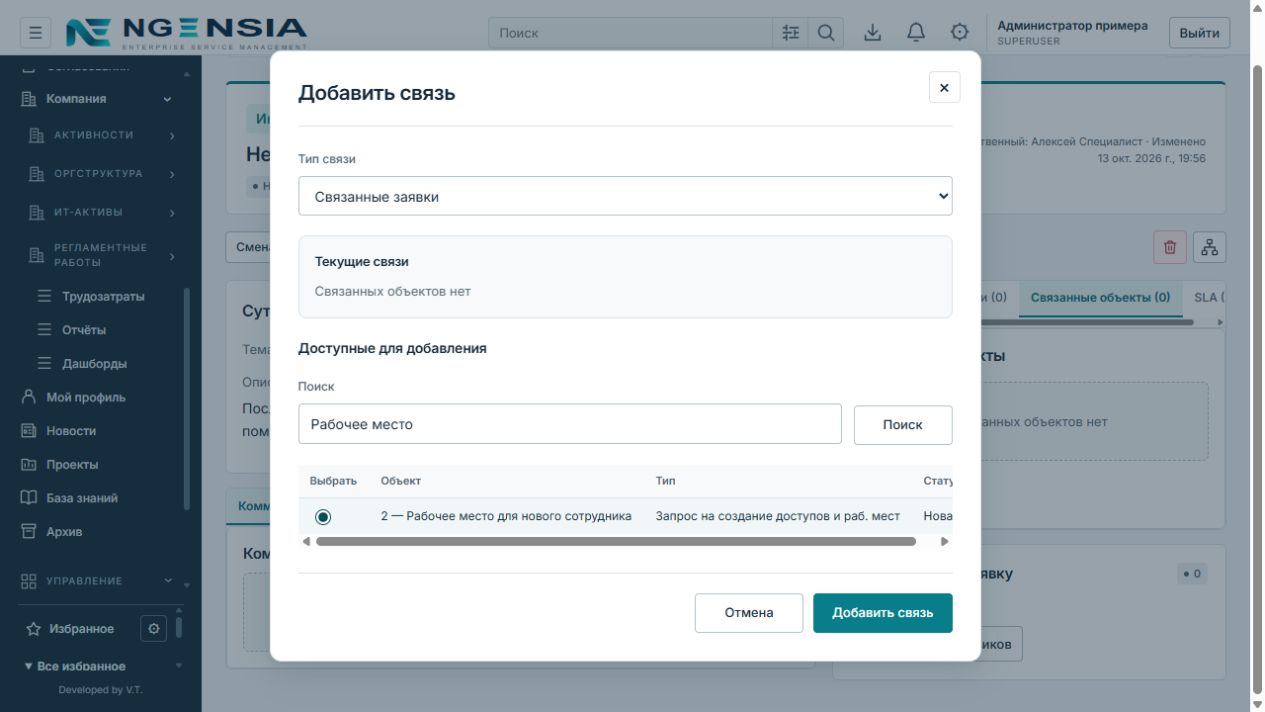Expand the Регламентные работы submenu
The image size is (1265, 712).
pyautogui.click(x=172, y=256)
